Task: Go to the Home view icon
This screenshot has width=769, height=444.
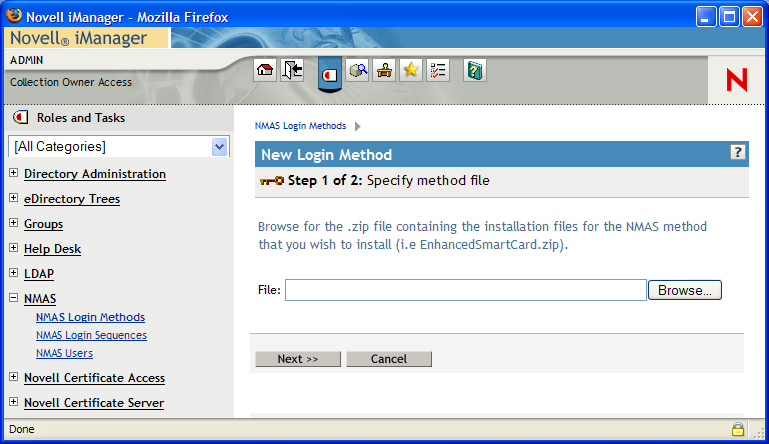Action: coord(265,70)
